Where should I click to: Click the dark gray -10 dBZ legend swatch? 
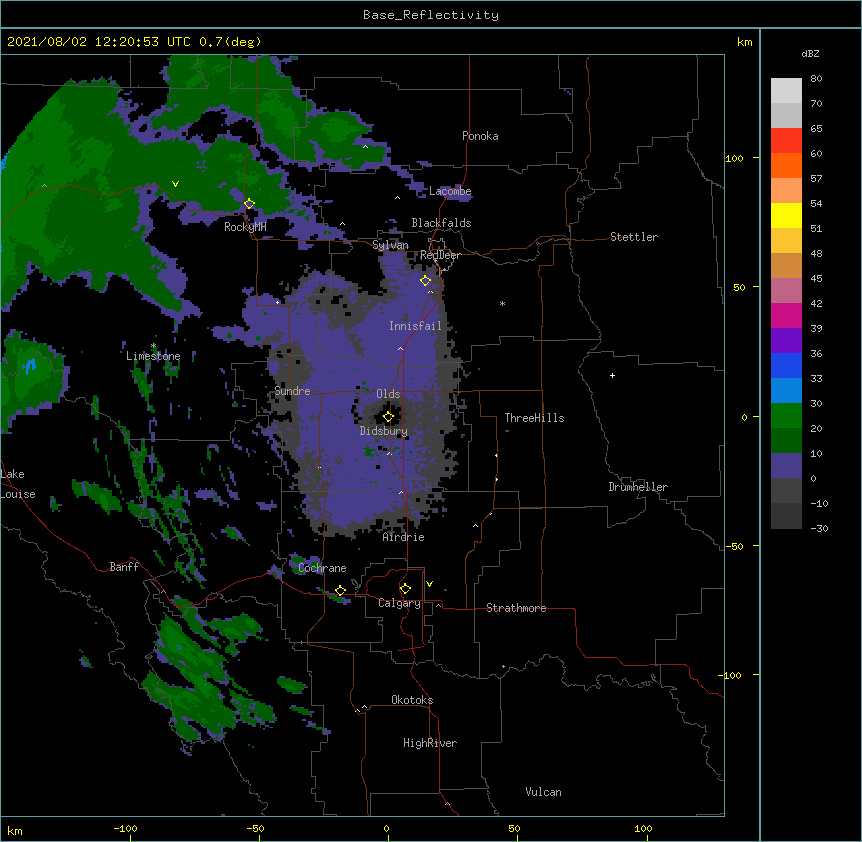click(x=786, y=491)
